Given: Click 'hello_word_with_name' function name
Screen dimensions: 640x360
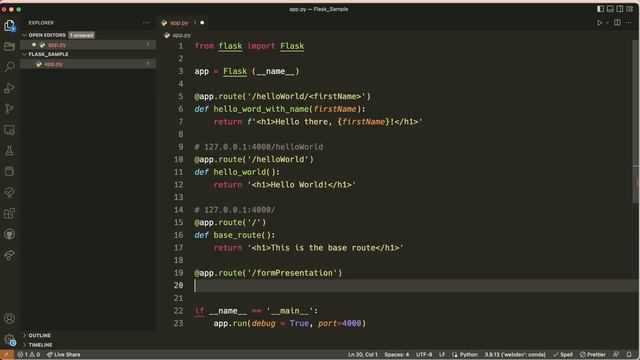Looking at the screenshot, I should pos(261,109).
